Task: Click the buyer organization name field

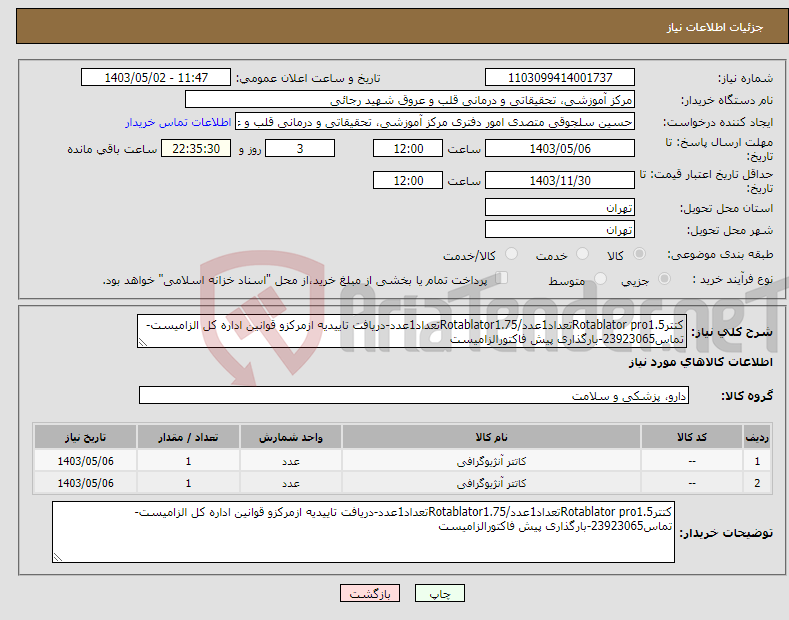Action: (410, 100)
